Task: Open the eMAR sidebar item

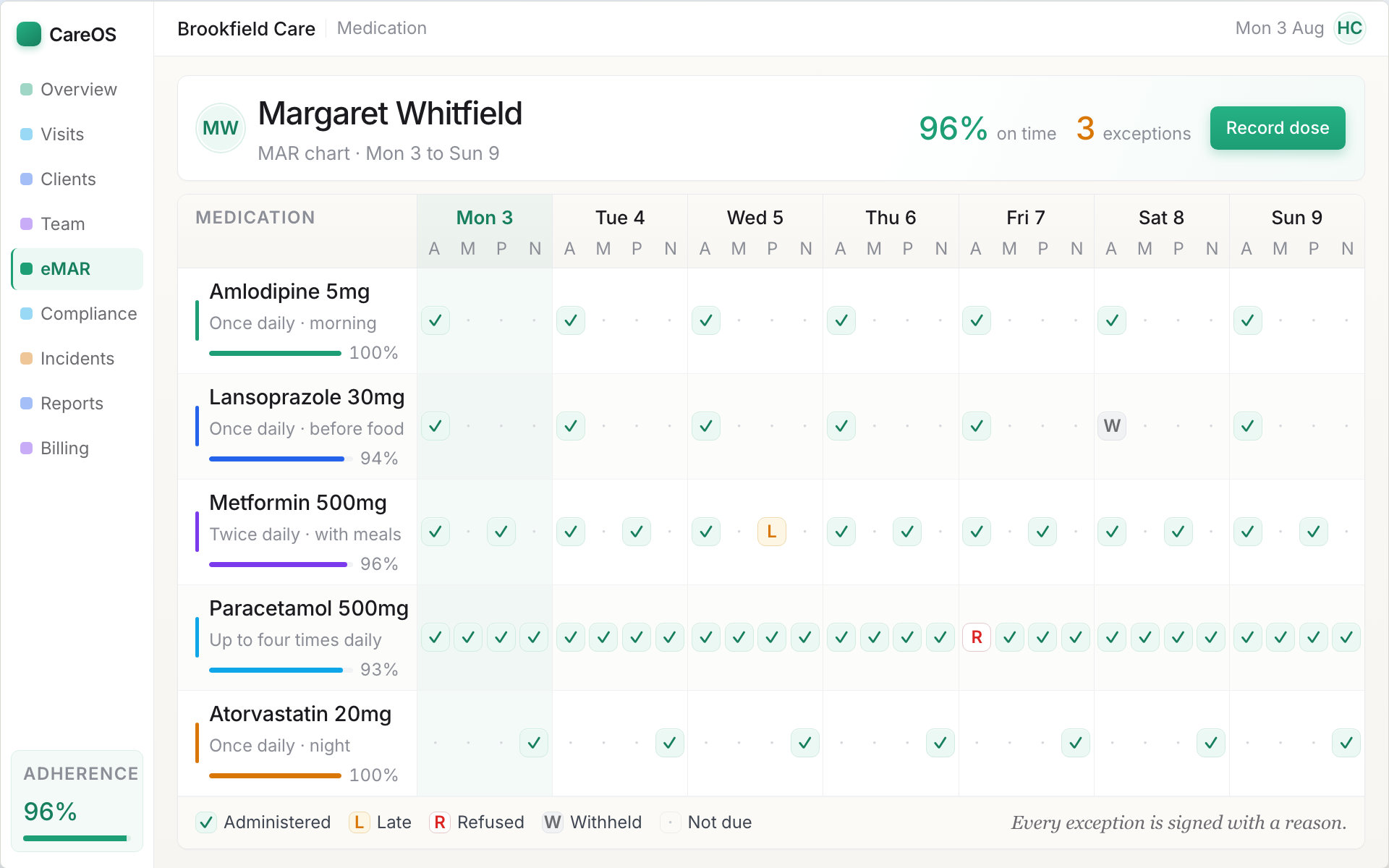Action: 77,269
